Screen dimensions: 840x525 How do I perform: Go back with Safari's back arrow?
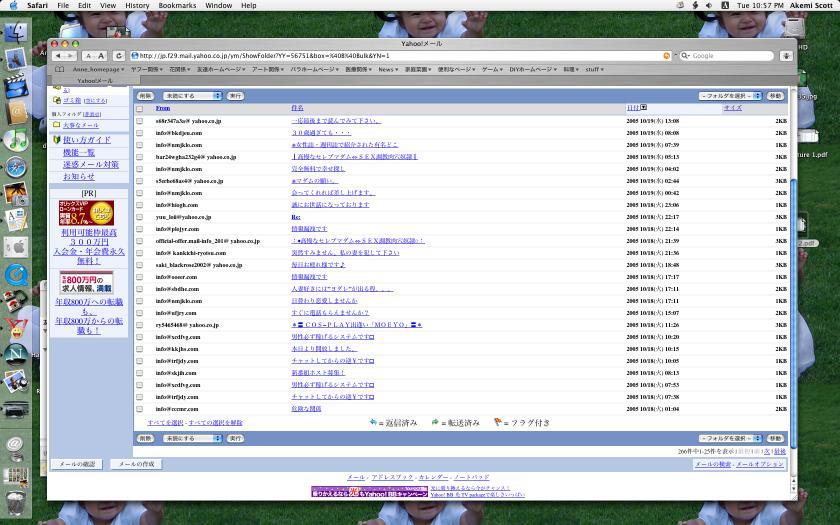tap(58, 56)
